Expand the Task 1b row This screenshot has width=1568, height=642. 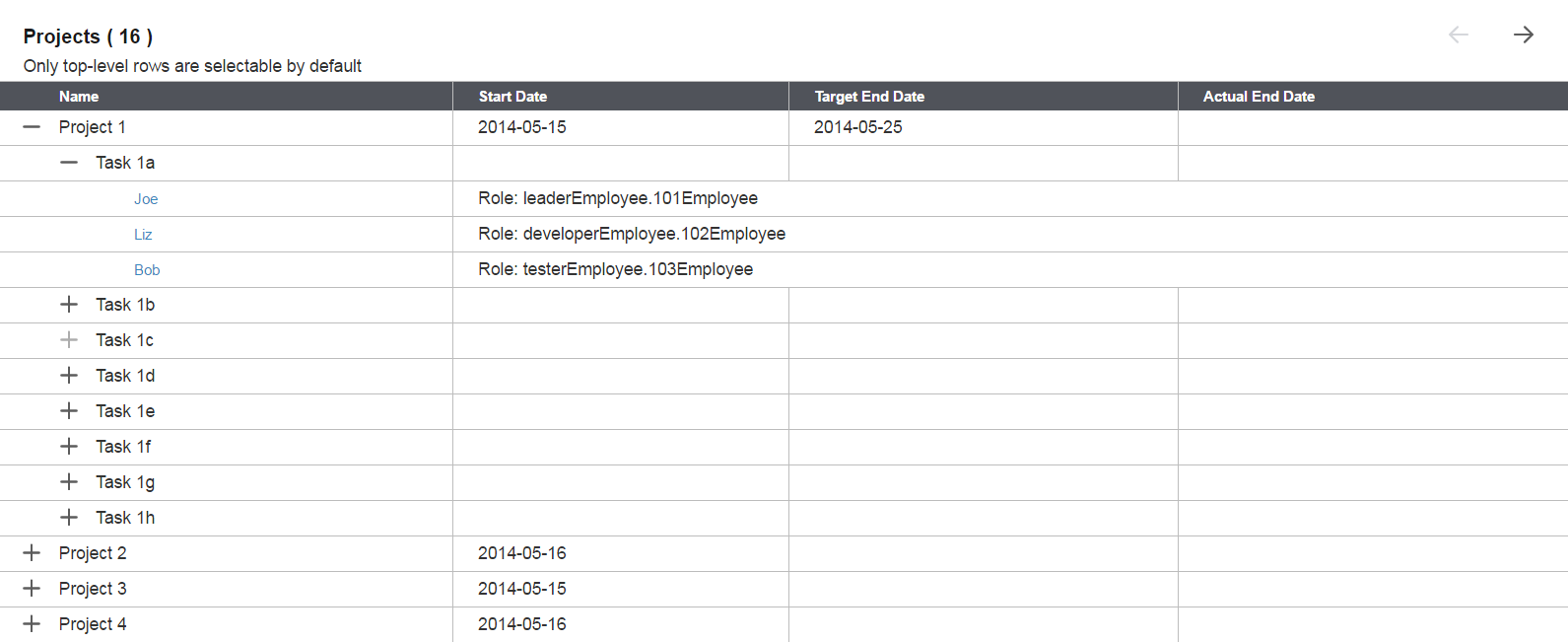point(69,305)
